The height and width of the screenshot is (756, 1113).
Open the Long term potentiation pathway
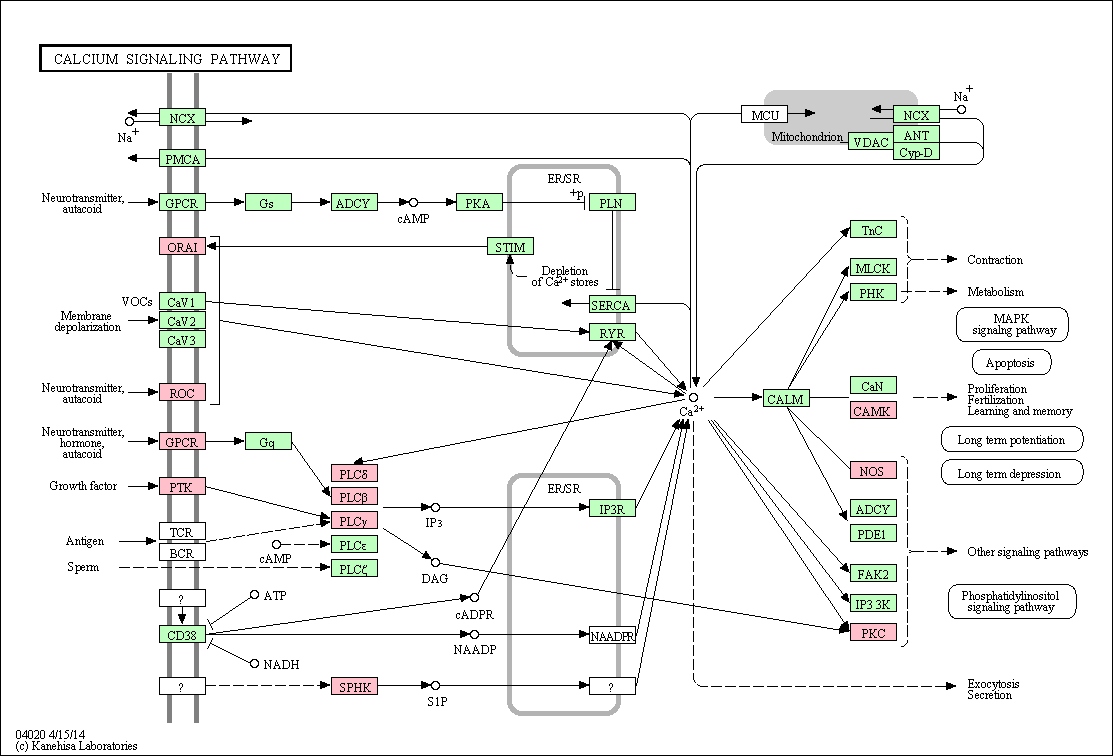pos(1011,440)
